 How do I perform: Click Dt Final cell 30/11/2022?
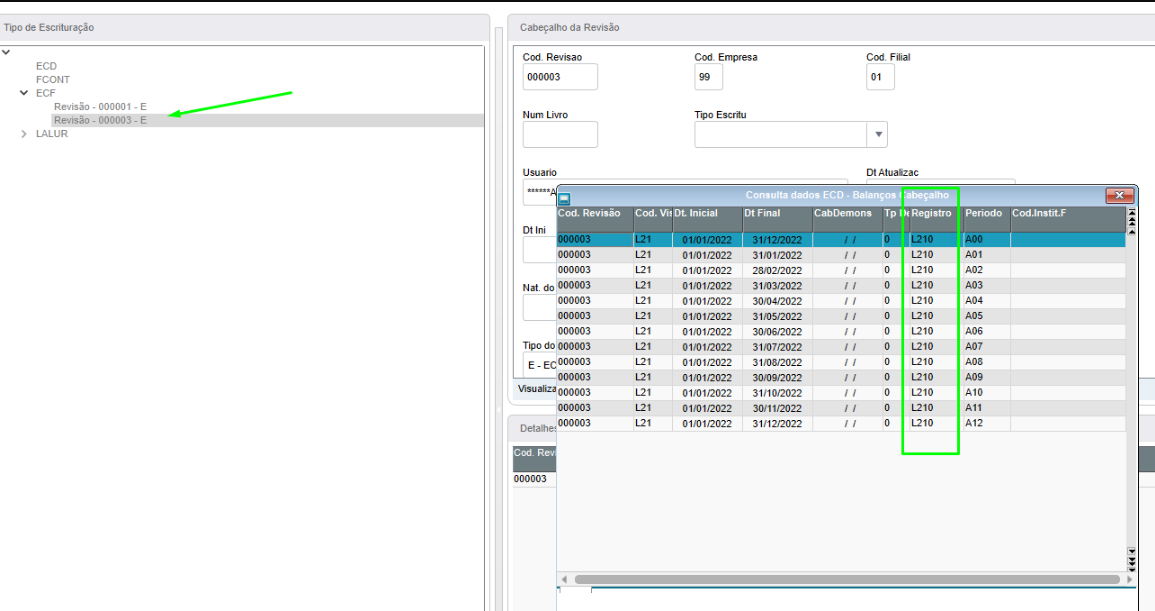tap(777, 408)
